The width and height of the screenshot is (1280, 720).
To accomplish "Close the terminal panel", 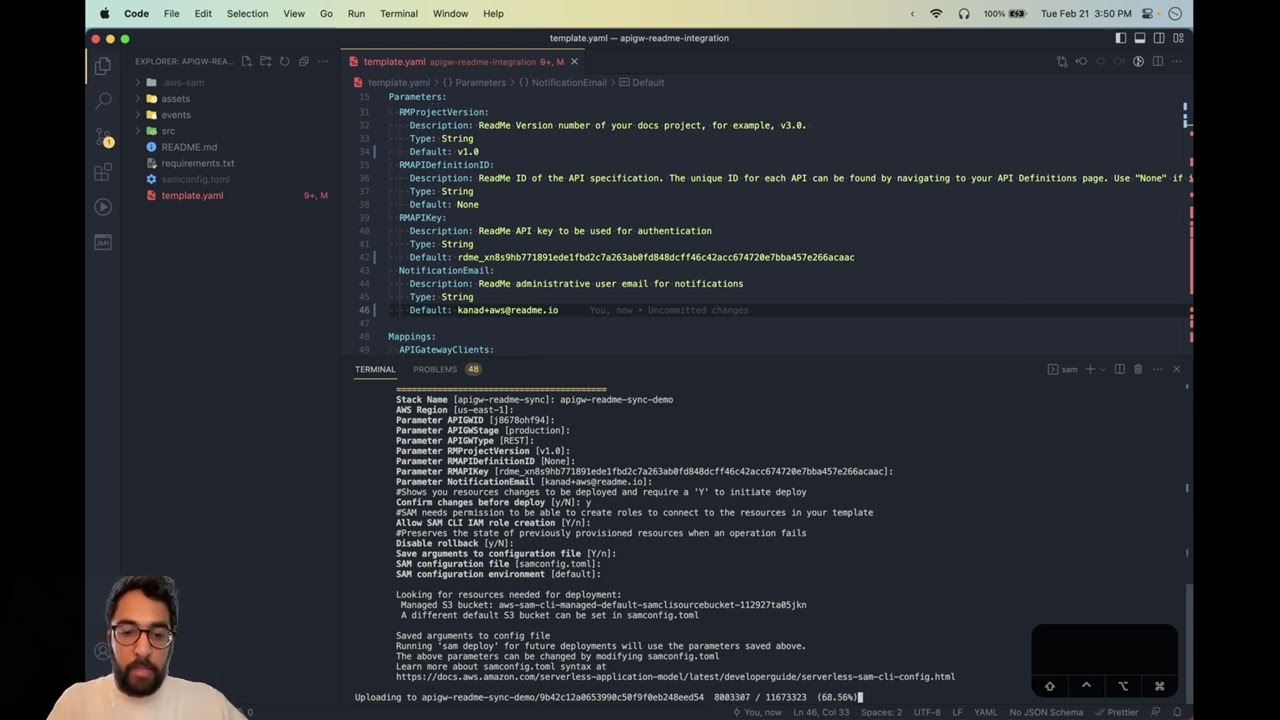I will click(1176, 369).
